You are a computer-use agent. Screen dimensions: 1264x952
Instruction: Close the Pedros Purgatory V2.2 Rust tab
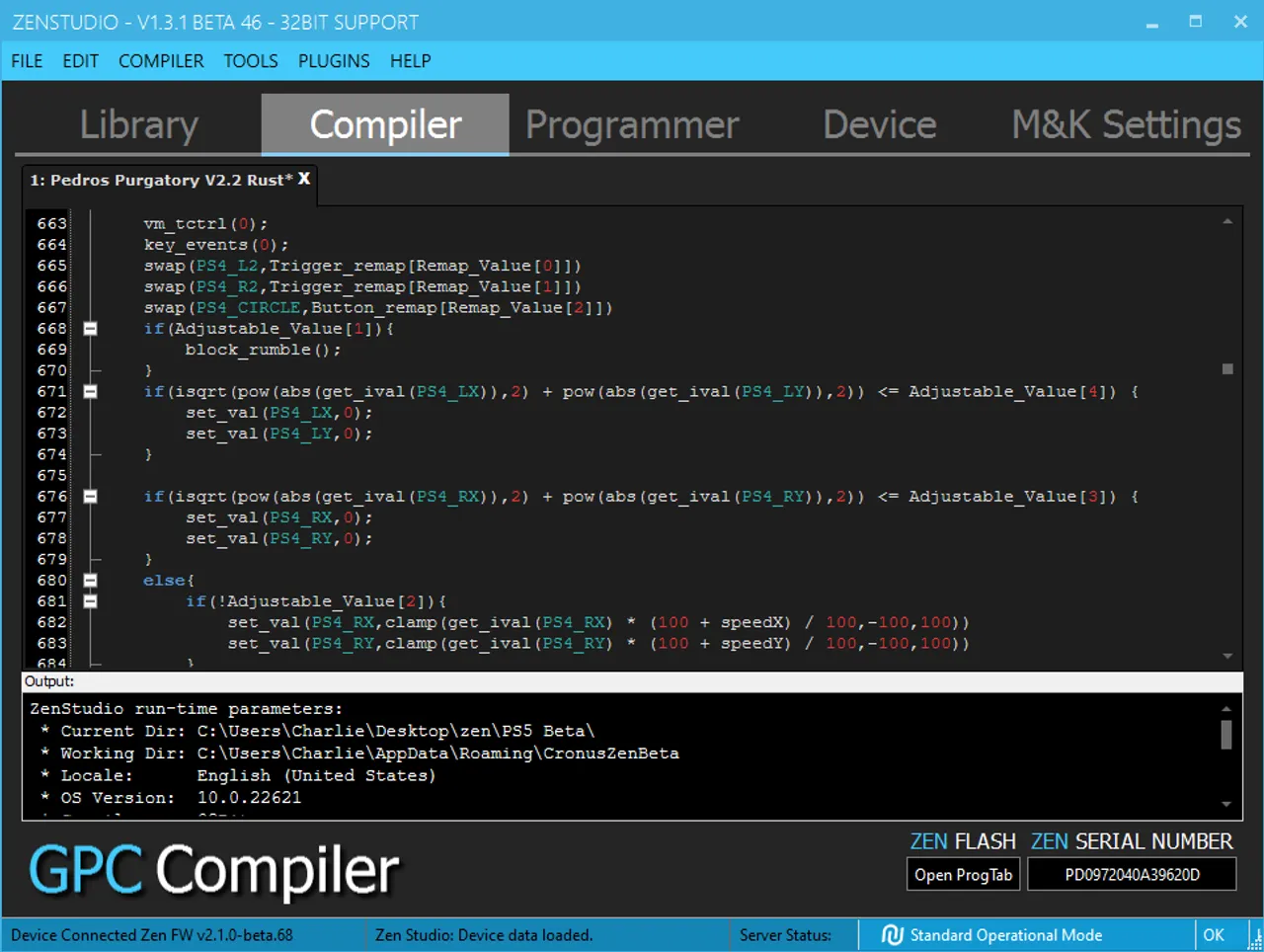point(304,179)
